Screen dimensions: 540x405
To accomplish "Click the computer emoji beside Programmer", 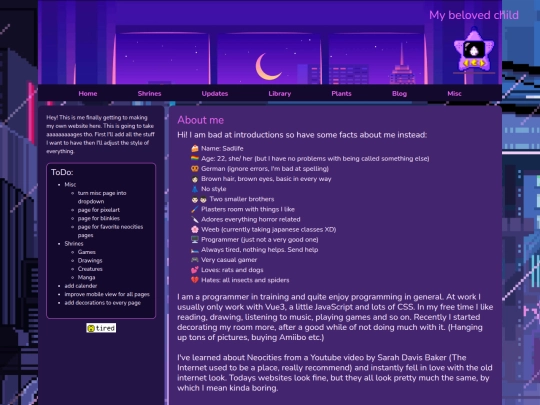I will click(x=195, y=239).
